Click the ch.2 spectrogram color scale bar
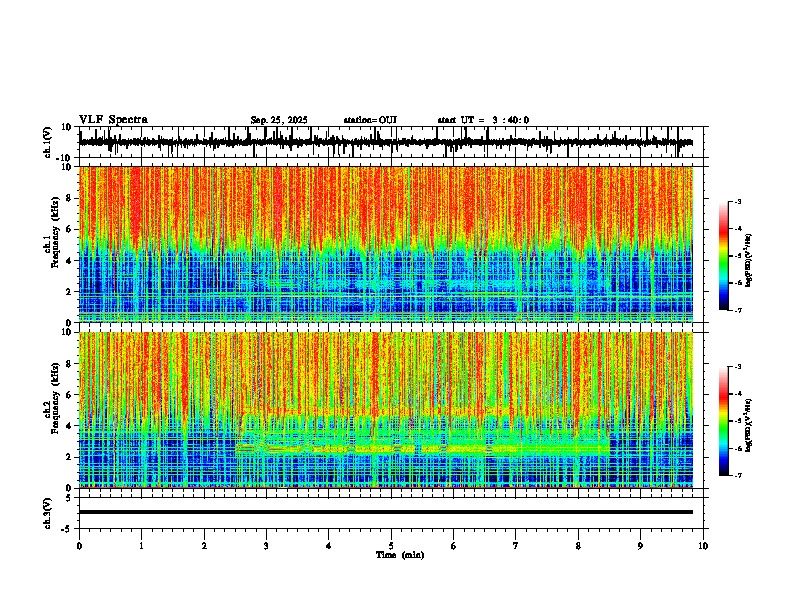Viewport: 792px width, 612px height. pos(724,421)
